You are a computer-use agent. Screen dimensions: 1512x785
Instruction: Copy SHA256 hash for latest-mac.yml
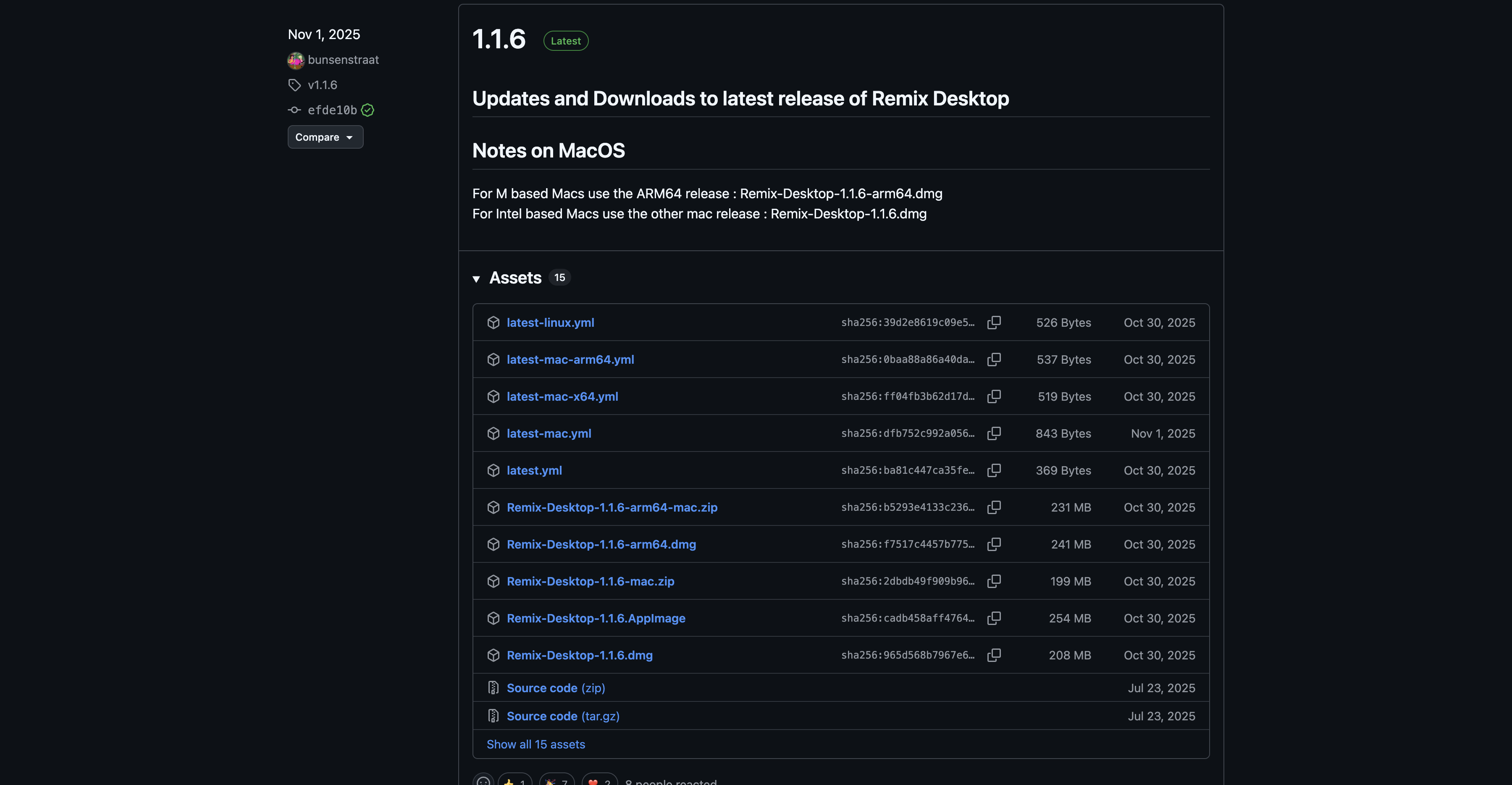tap(994, 433)
